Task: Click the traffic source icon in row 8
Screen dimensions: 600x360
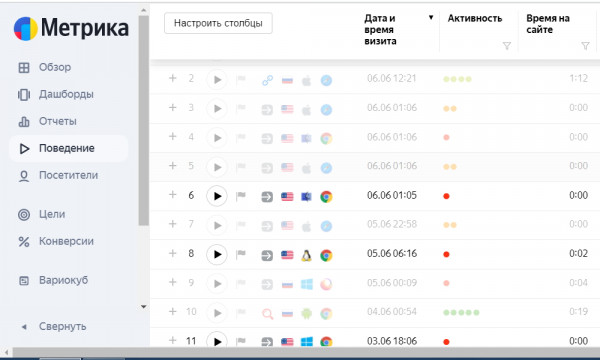Action: point(267,255)
